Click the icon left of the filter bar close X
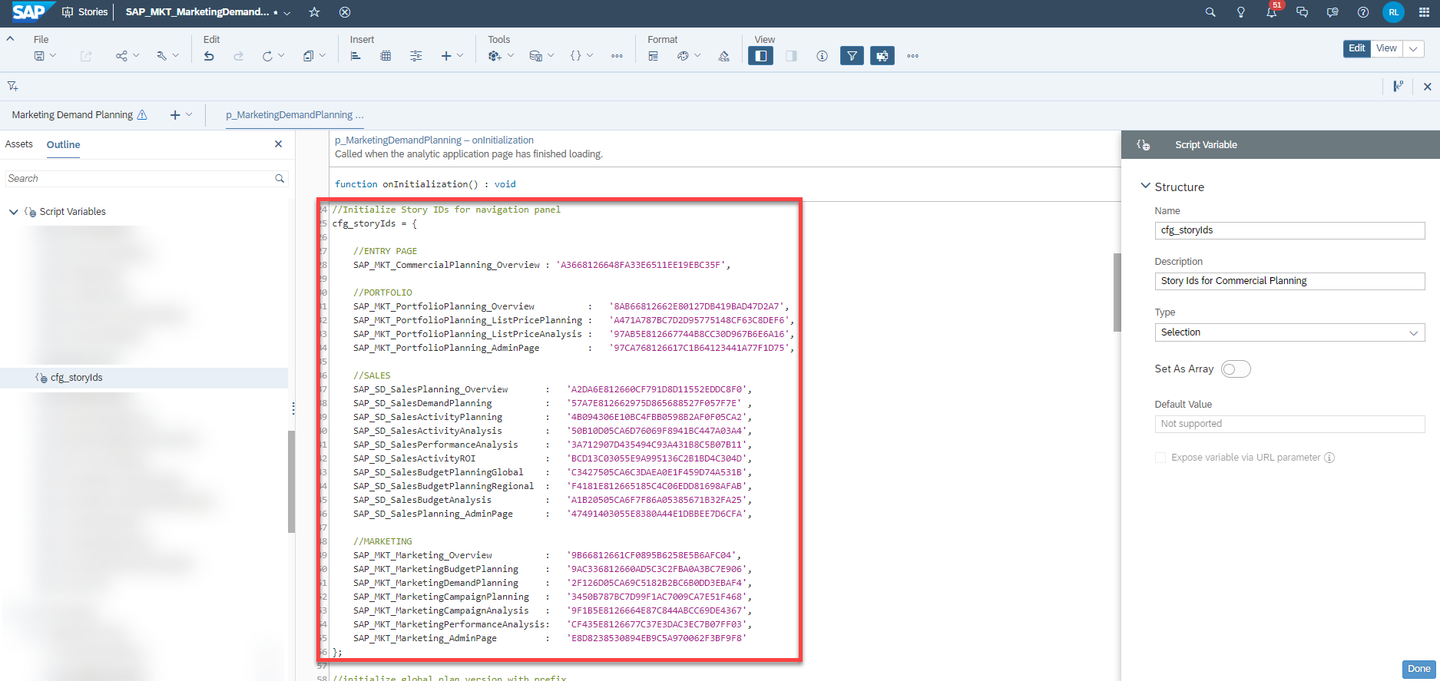 pyautogui.click(x=1398, y=86)
